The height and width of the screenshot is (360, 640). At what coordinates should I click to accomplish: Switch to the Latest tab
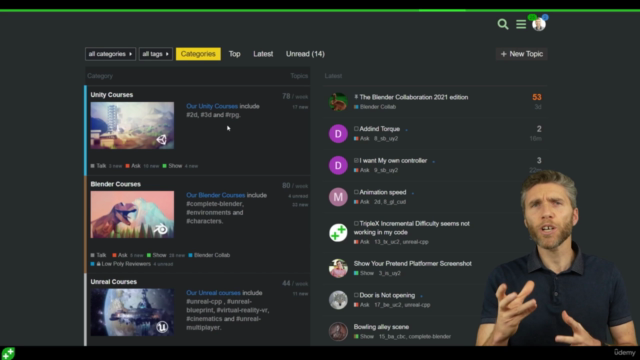pos(263,54)
